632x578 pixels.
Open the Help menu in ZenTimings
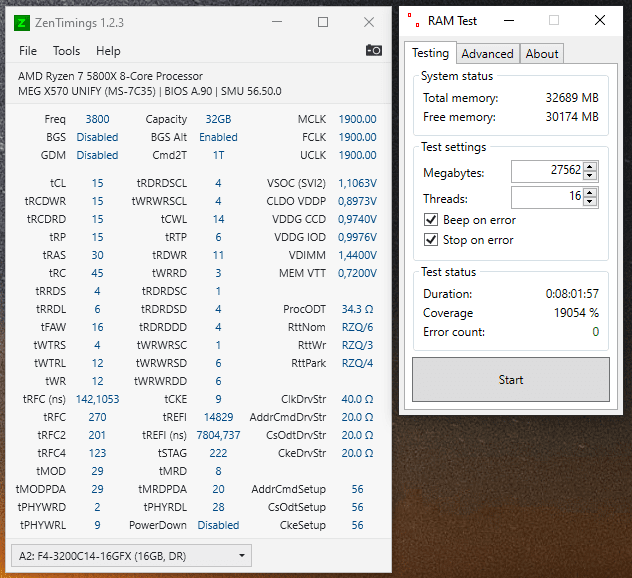(x=108, y=51)
